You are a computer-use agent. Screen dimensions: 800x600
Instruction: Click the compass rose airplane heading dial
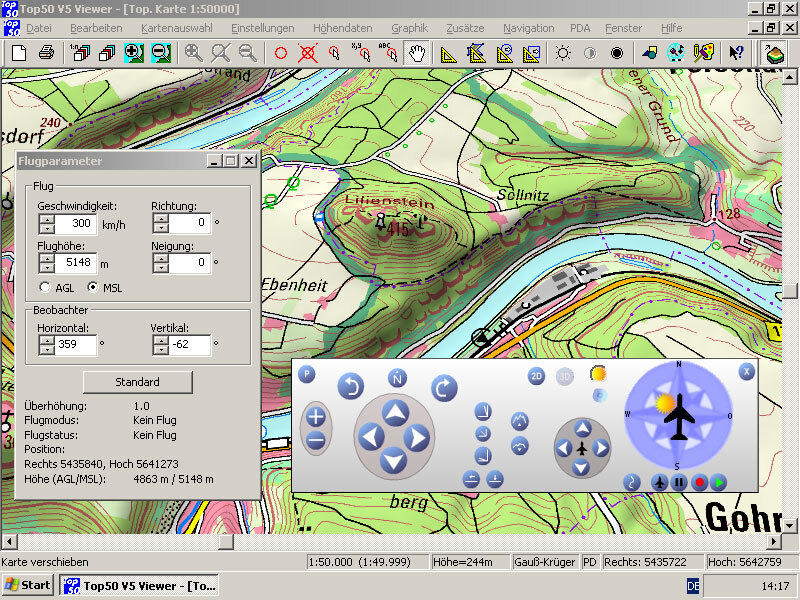click(679, 415)
